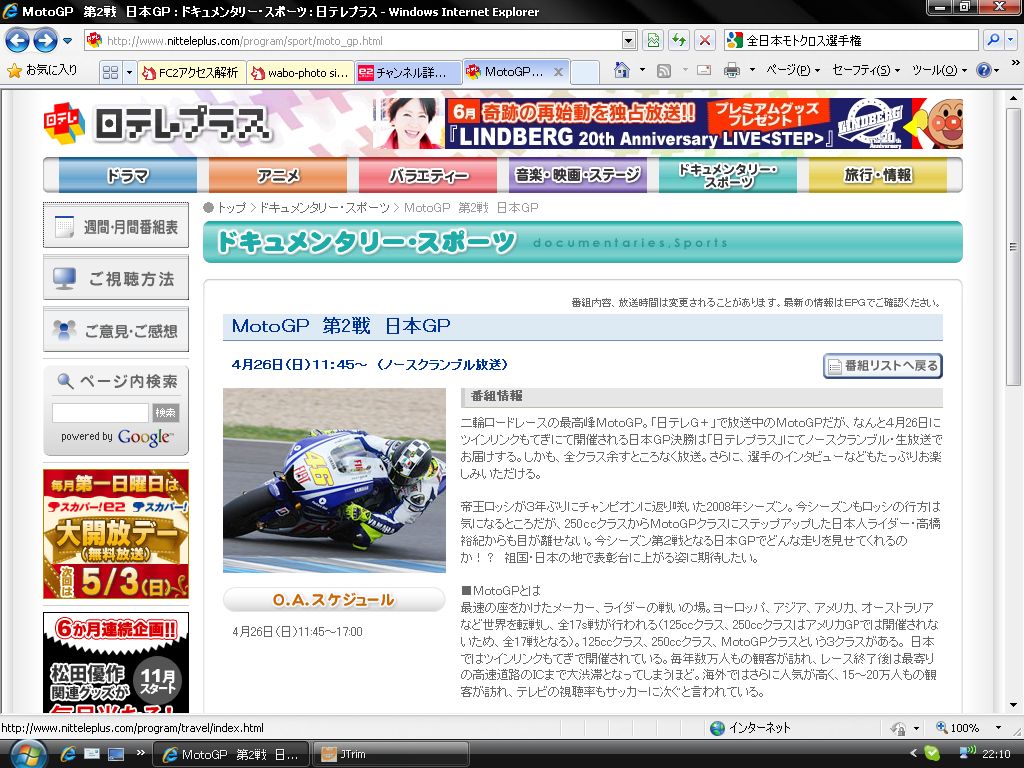
Task: Click the 6か月連続企画 松田優作 banner
Action: point(116,662)
